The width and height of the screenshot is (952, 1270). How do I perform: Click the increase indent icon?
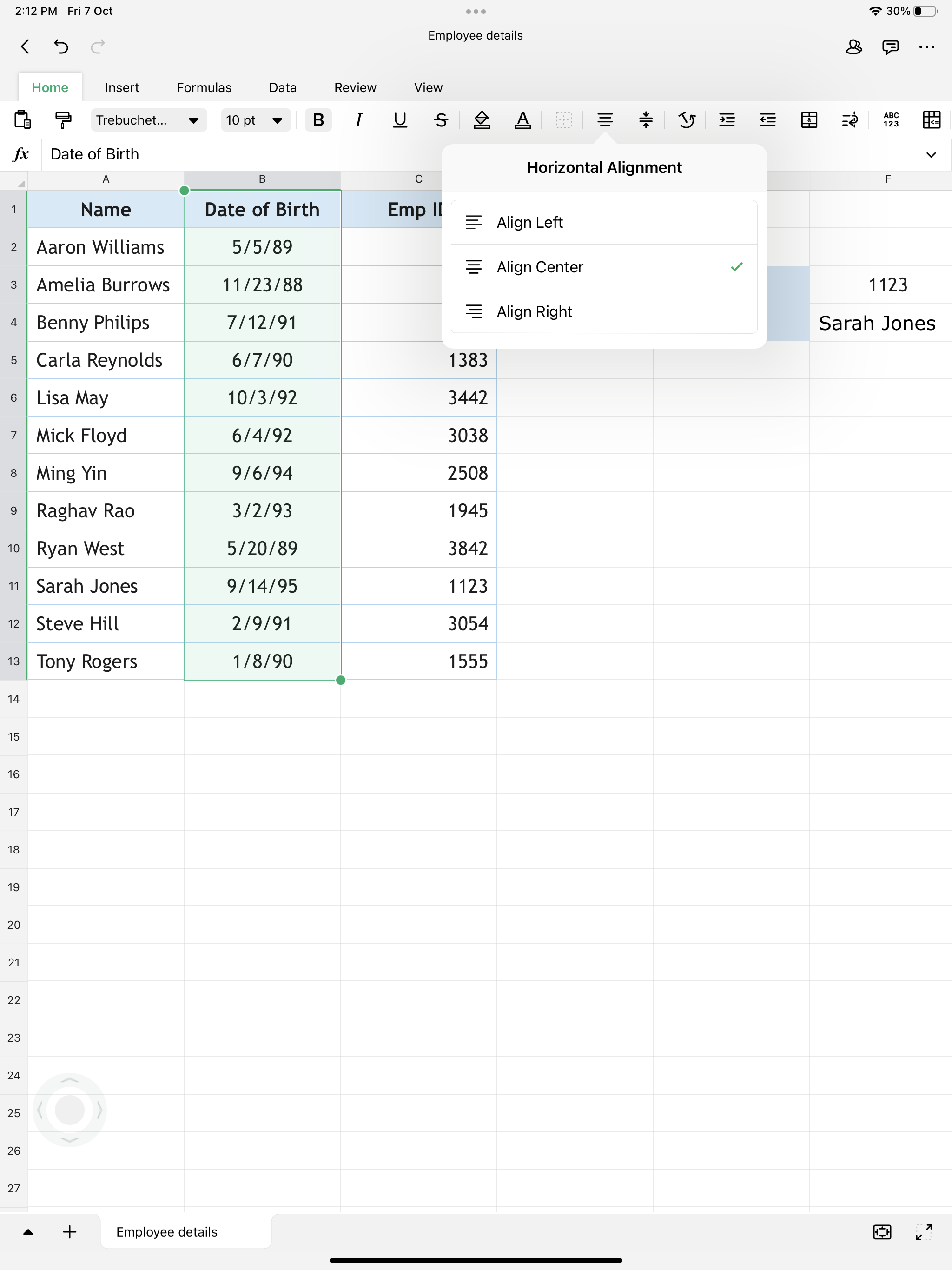point(727,120)
